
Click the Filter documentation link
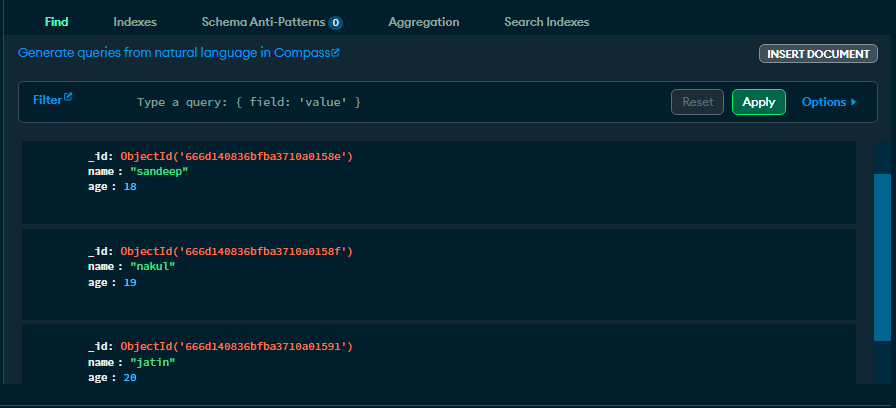[x=47, y=100]
